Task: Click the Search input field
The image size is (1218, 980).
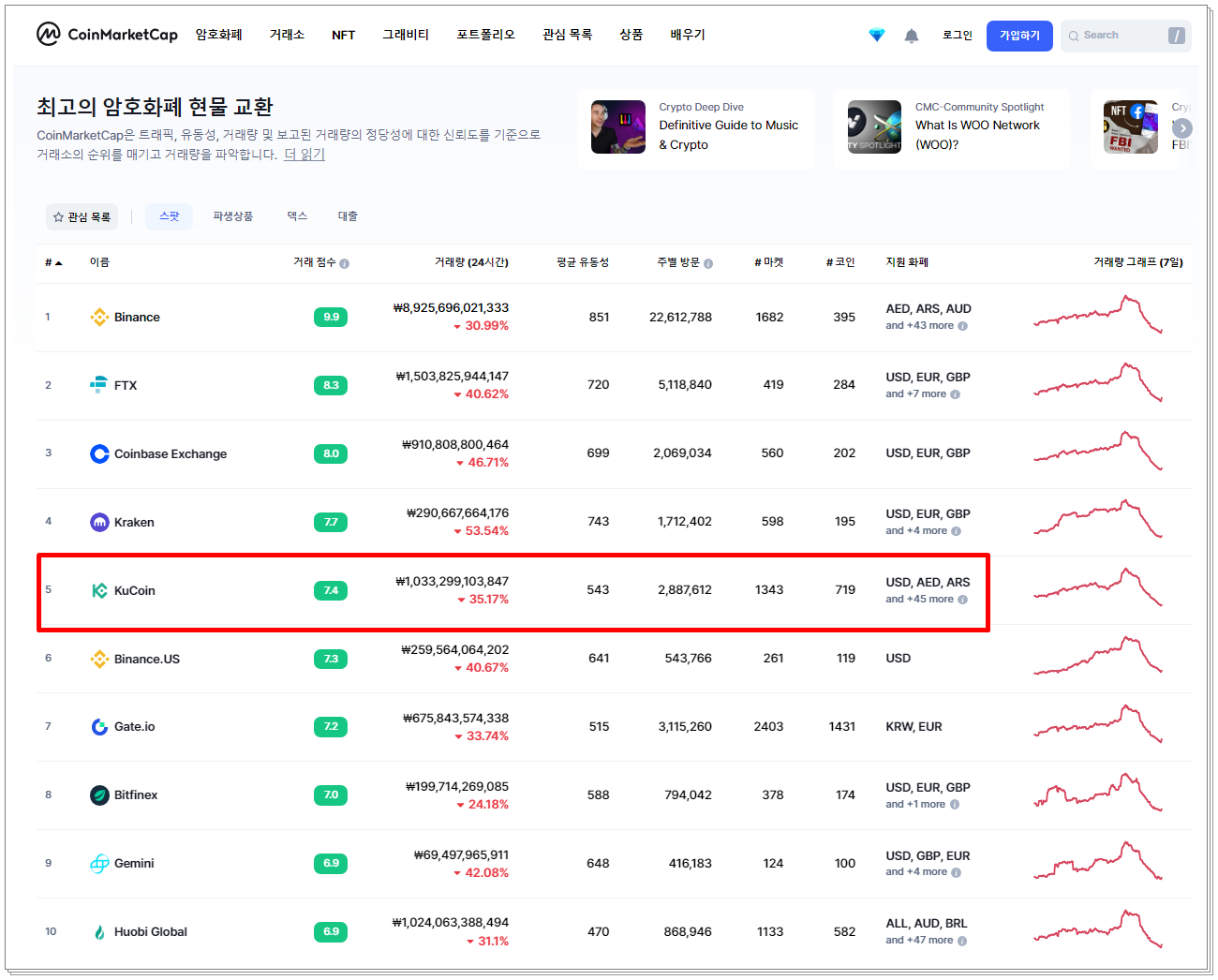Action: [x=1125, y=36]
